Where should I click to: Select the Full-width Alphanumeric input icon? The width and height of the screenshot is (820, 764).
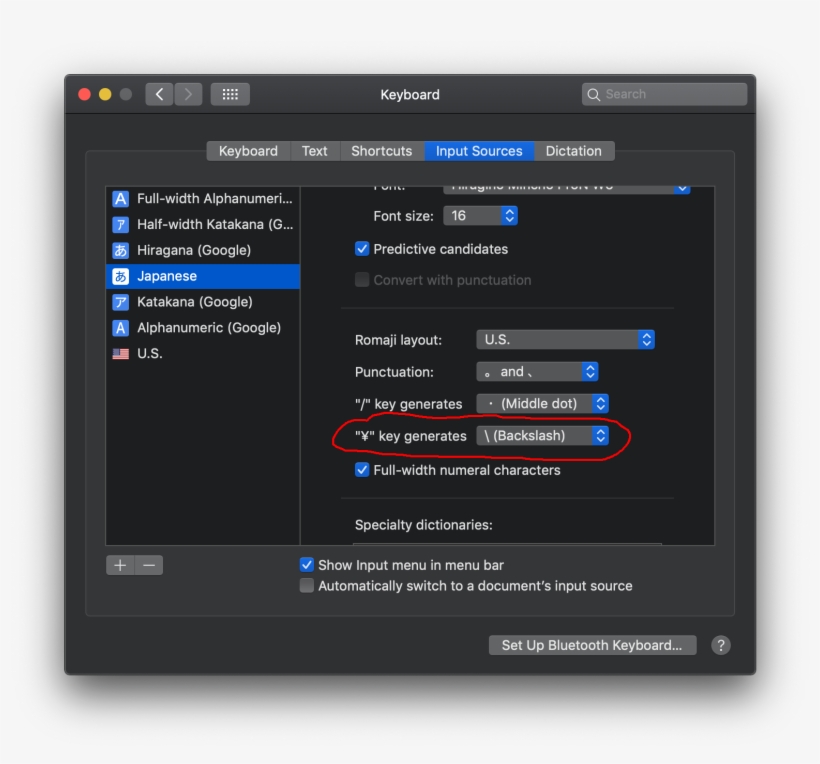120,198
